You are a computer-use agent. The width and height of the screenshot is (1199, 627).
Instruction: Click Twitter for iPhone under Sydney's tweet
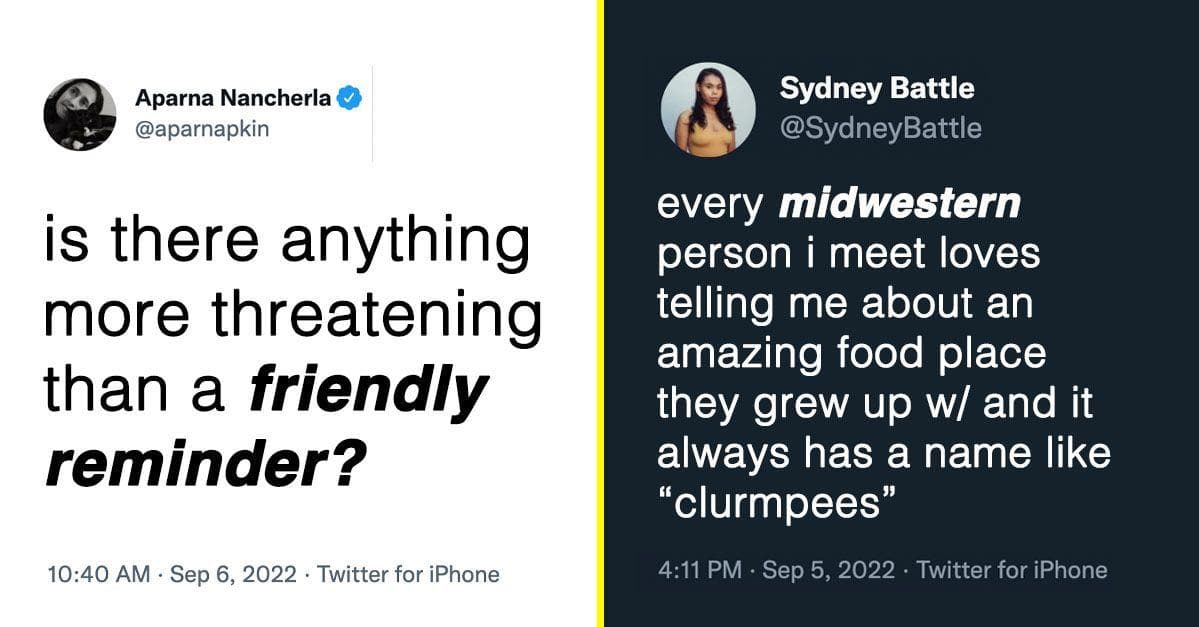(x=1011, y=570)
